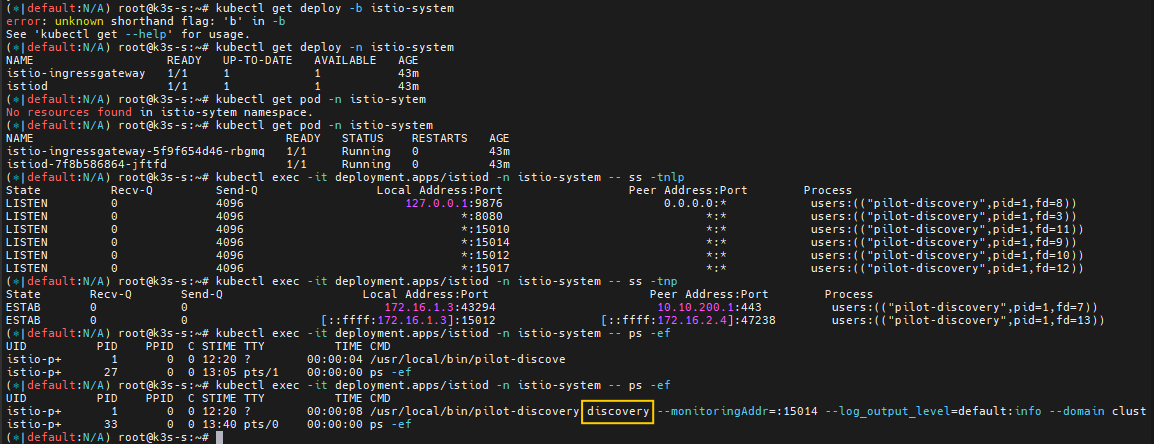Click process entry with 'fd=12'
This screenshot has height=444, width=1154.
point(947,269)
